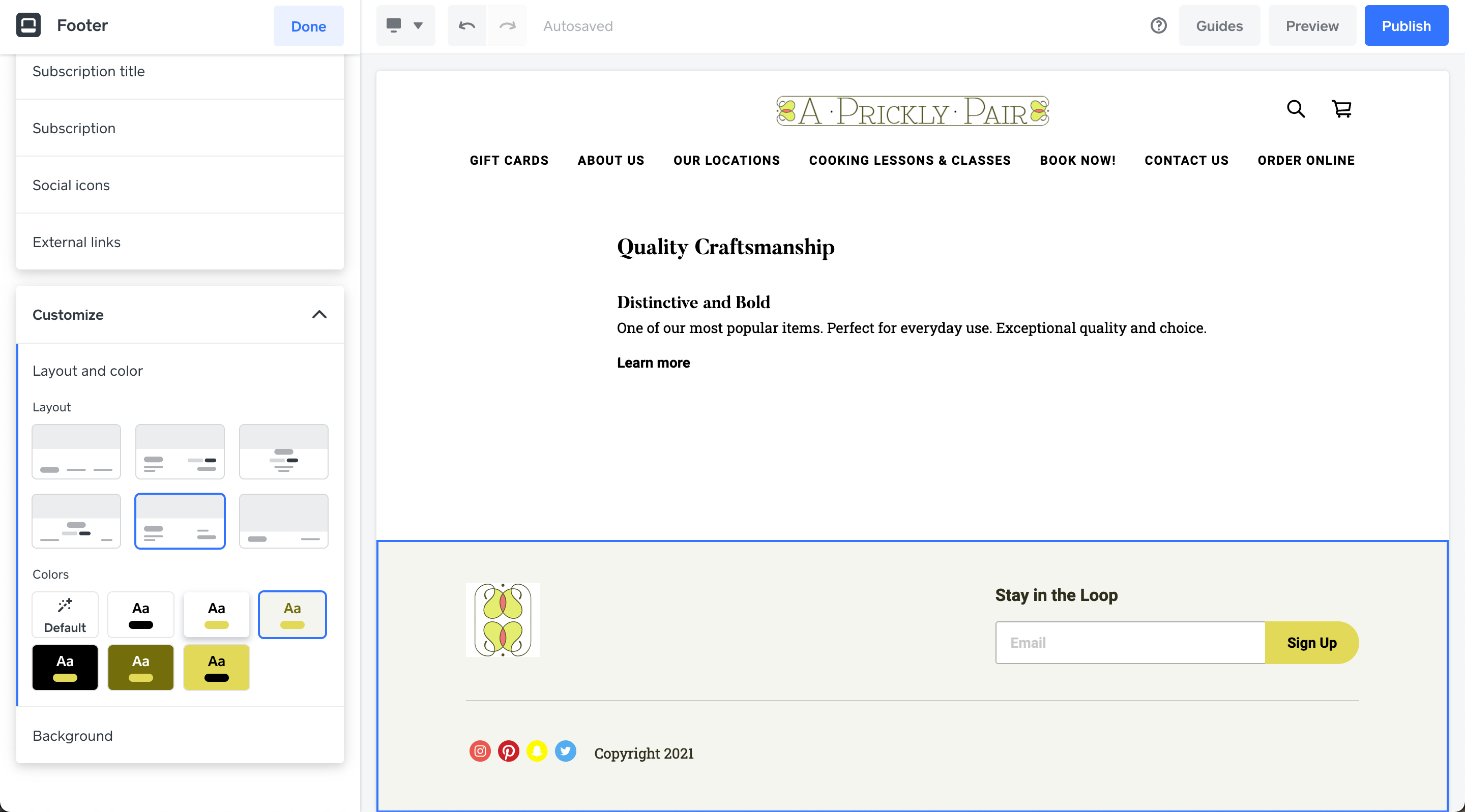Collapse the Customize section chevron
Image resolution: width=1465 pixels, height=812 pixels.
tap(319, 314)
